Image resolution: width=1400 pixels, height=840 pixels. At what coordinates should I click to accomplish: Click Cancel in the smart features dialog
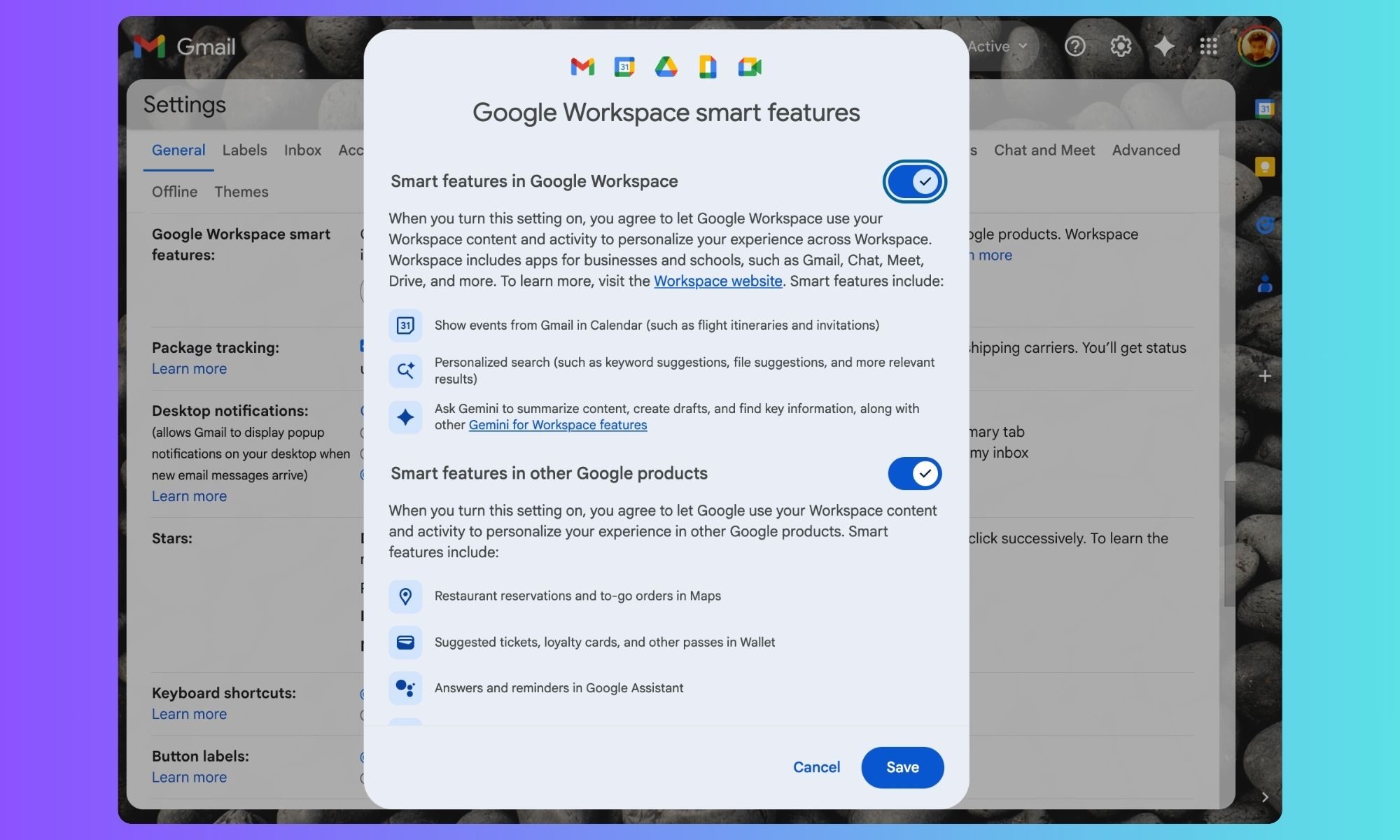(x=816, y=767)
